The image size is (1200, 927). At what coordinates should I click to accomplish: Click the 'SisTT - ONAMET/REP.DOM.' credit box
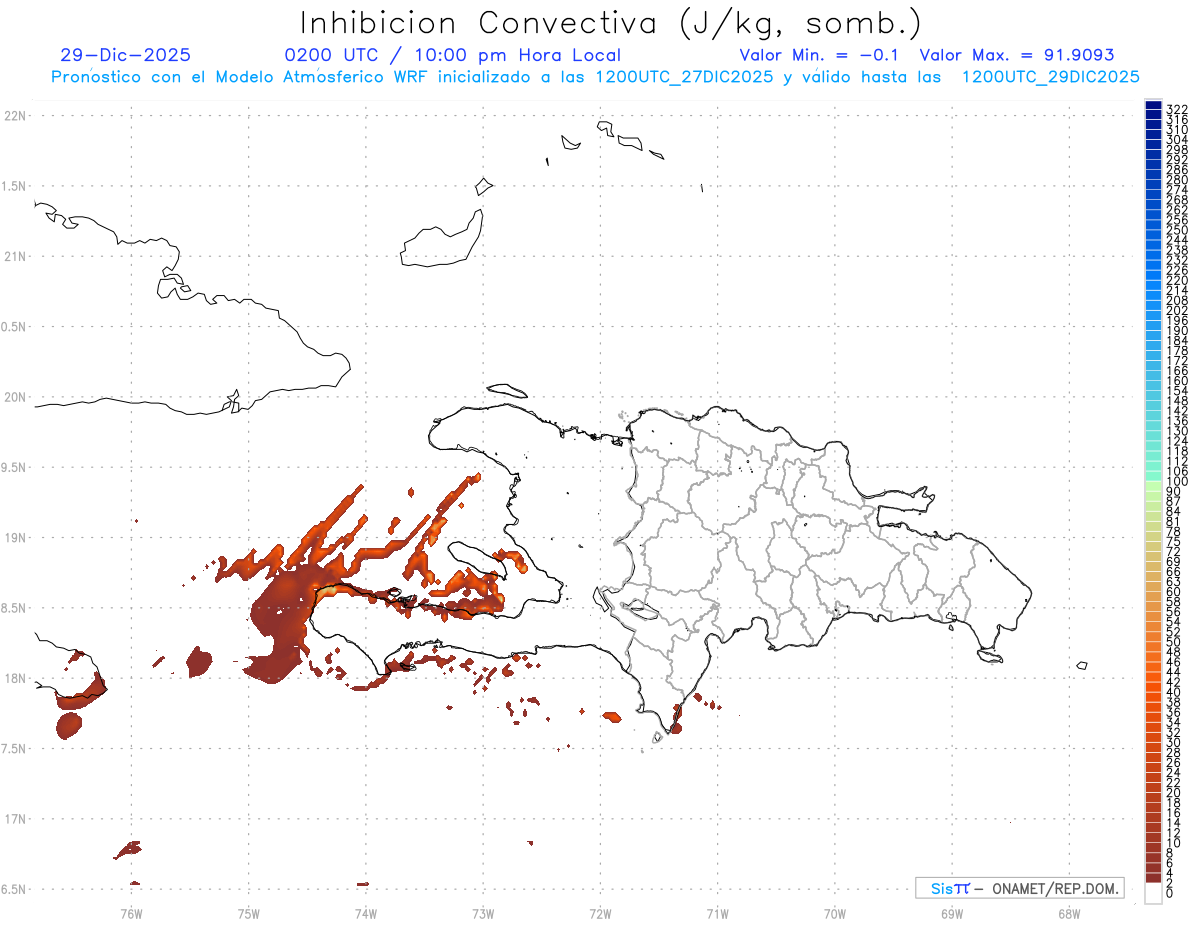tap(1019, 888)
